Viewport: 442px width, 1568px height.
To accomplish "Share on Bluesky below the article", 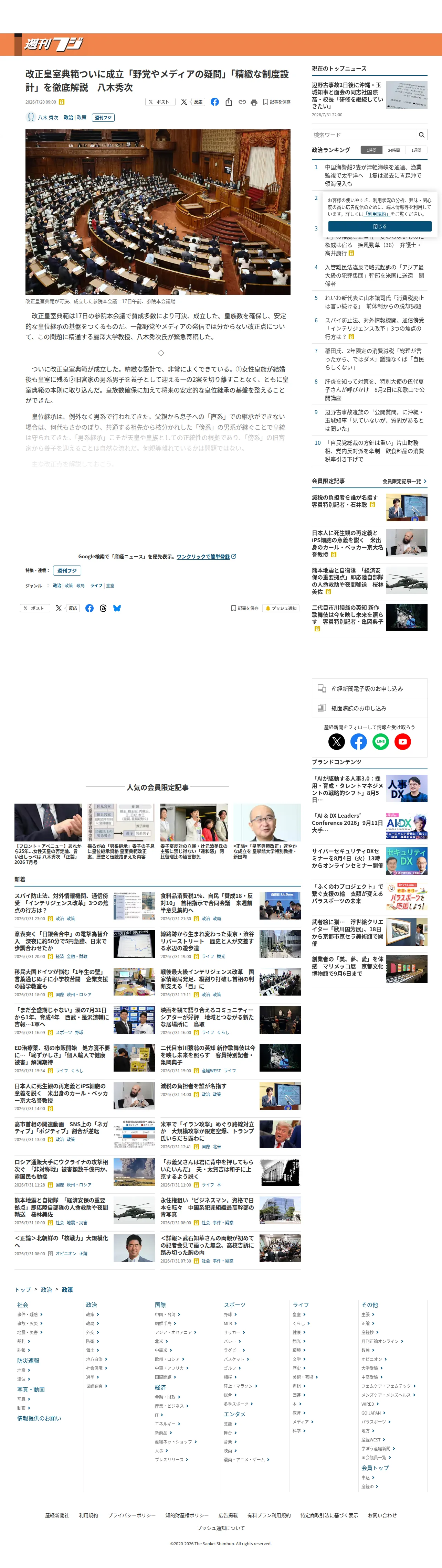I will point(117,608).
